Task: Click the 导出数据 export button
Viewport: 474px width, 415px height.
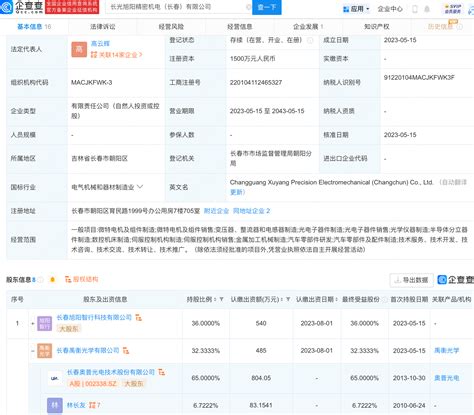Action: pyautogui.click(x=412, y=280)
